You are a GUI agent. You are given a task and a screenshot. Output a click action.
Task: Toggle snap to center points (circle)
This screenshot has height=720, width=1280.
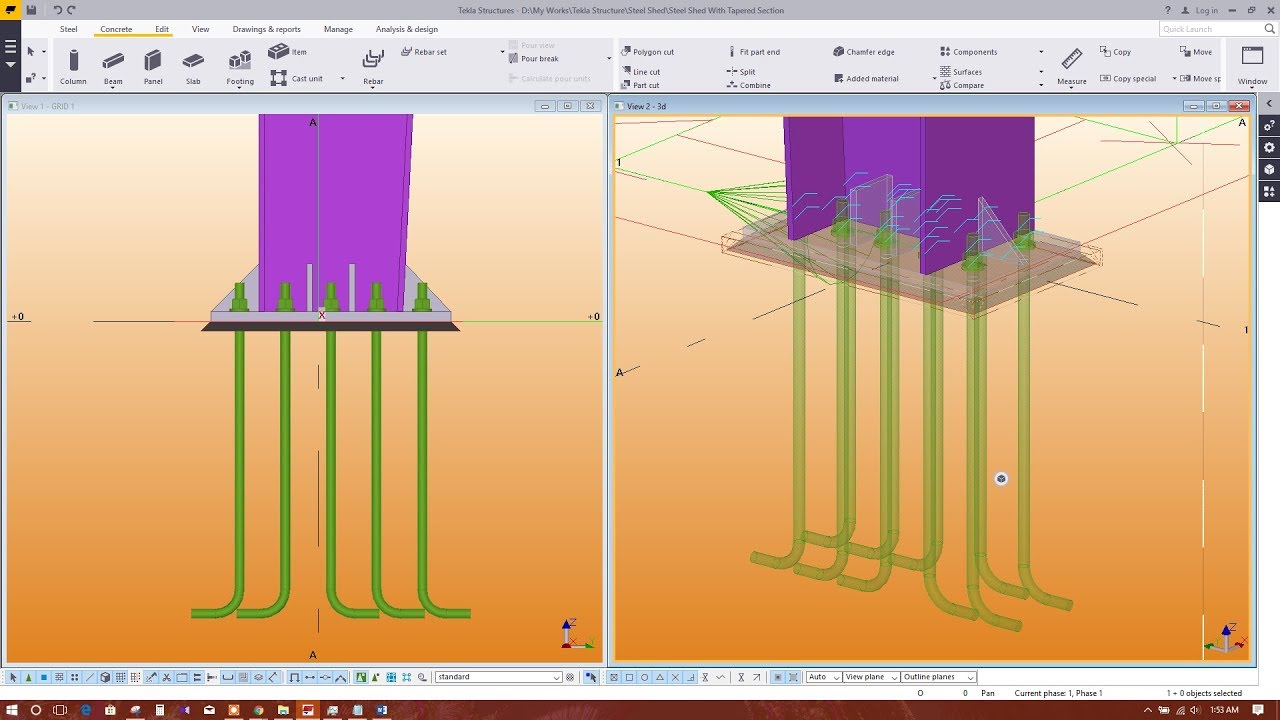[645, 677]
